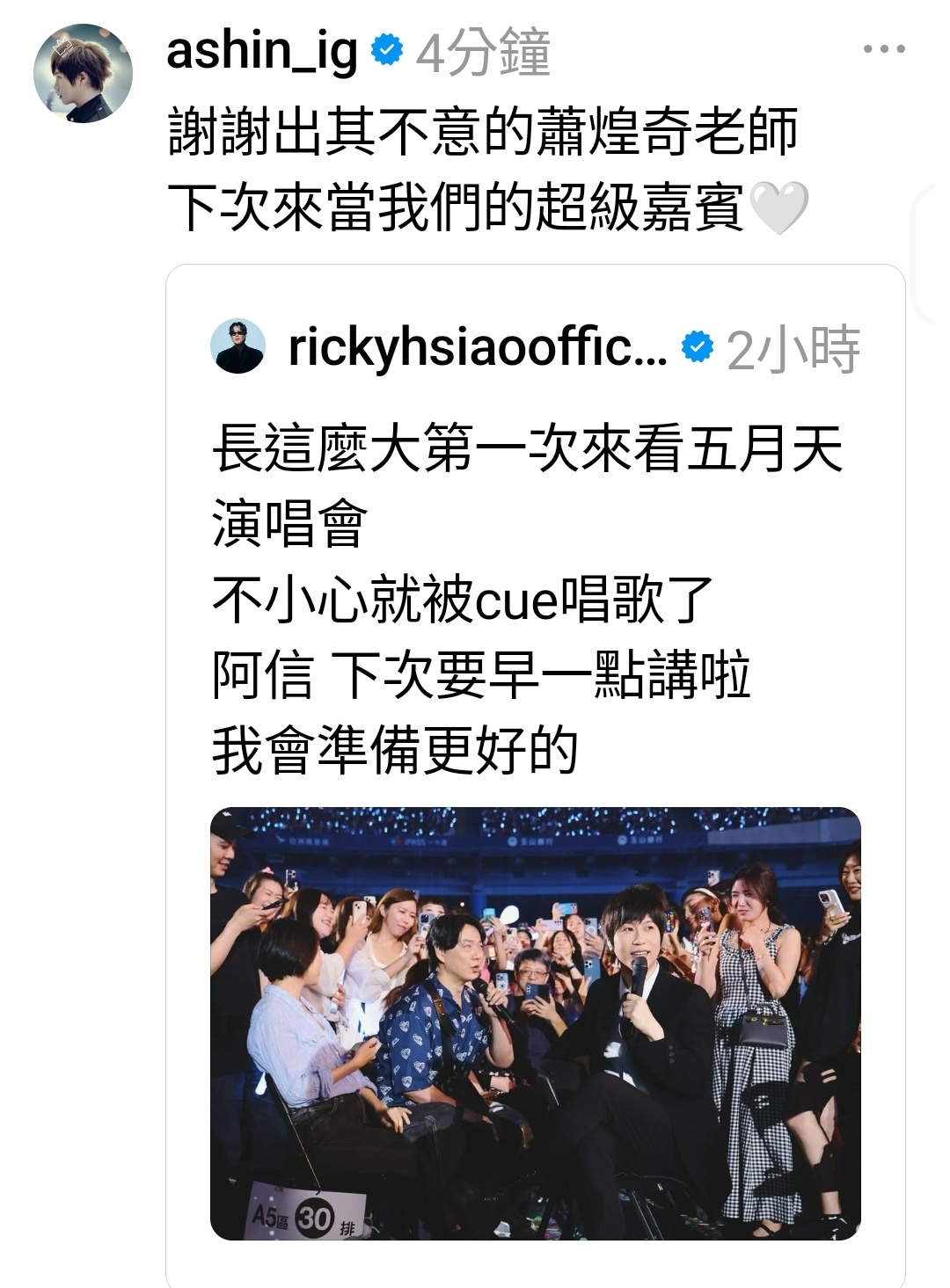Image resolution: width=950 pixels, height=1288 pixels.
Task: Visit the ashin_ig username link
Action: pos(261,51)
